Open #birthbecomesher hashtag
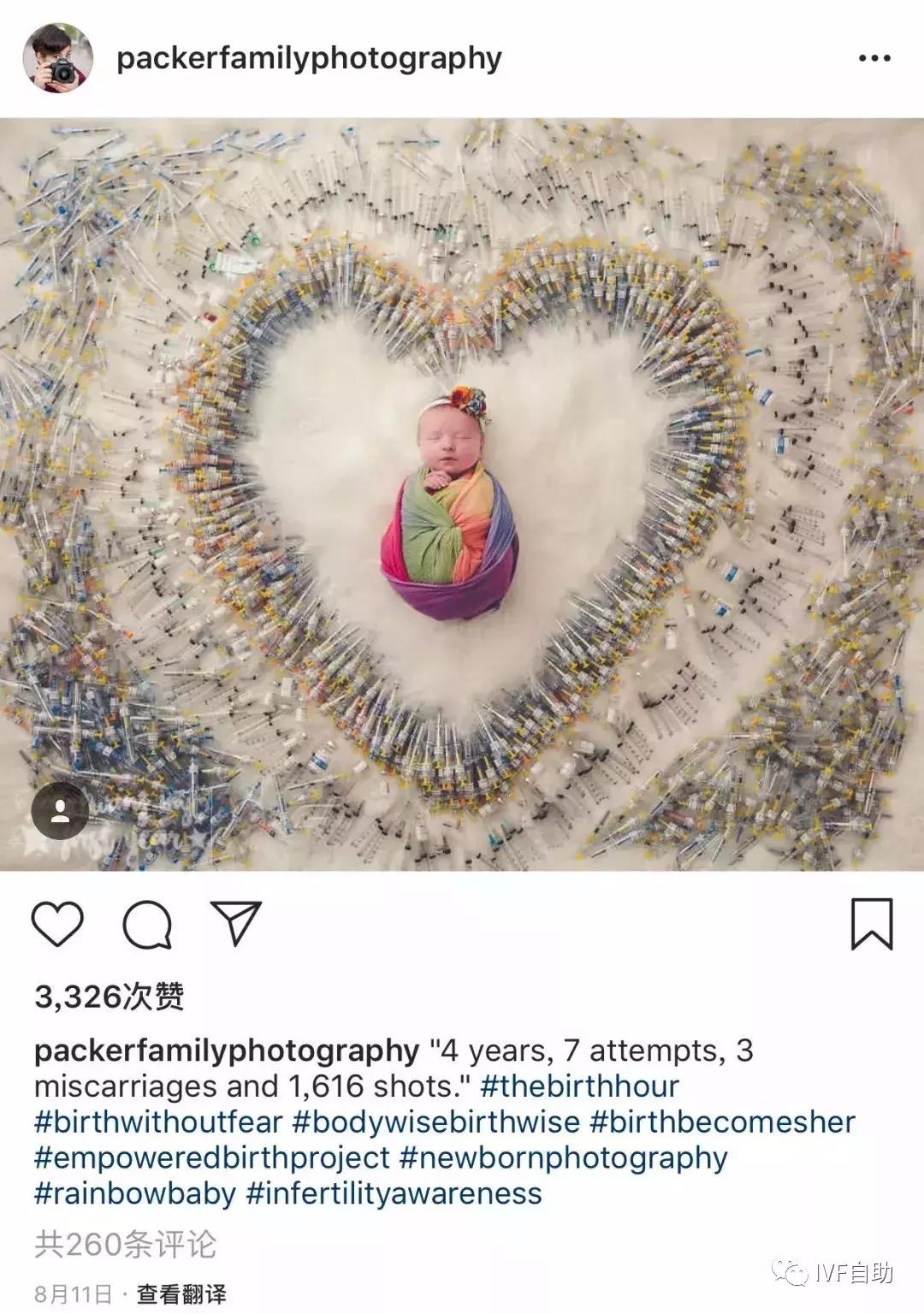 tap(723, 1122)
